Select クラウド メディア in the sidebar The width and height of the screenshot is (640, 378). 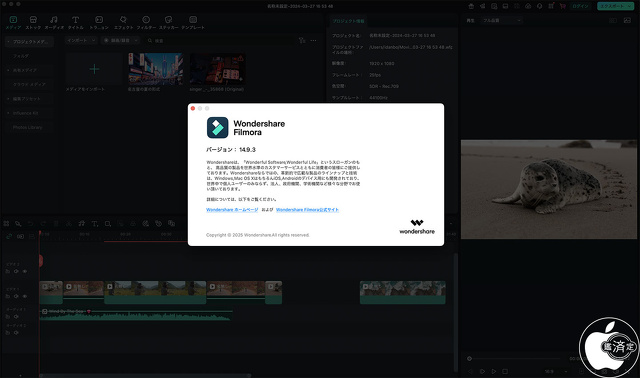tap(29, 84)
